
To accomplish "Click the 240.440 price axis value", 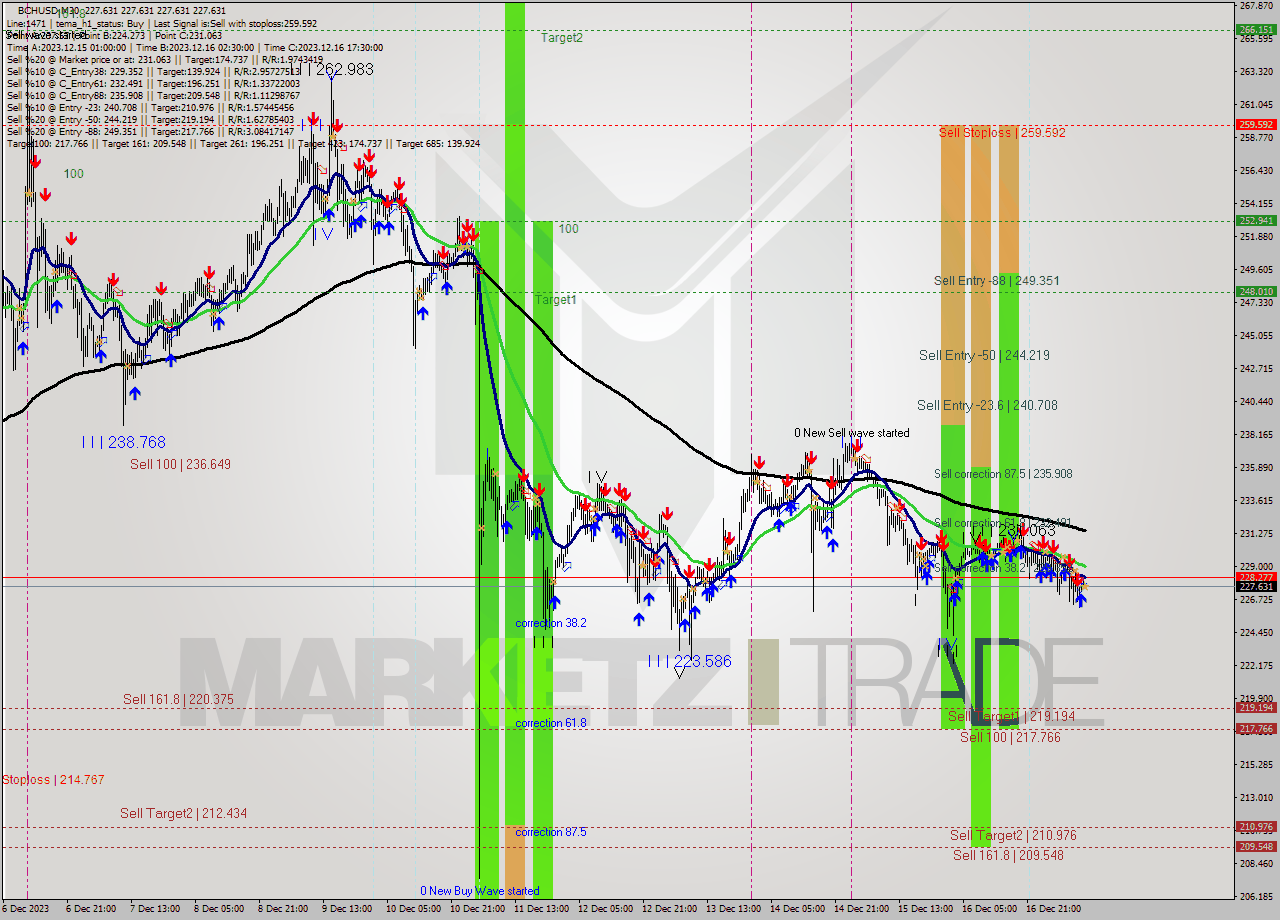I will tap(1257, 402).
